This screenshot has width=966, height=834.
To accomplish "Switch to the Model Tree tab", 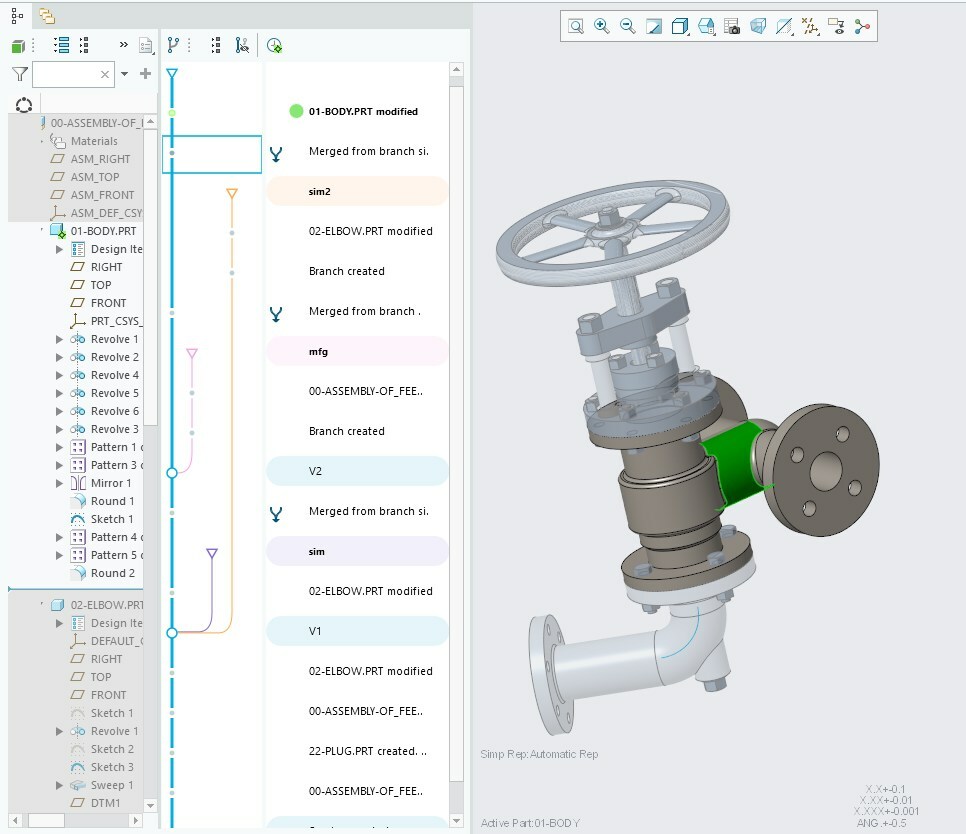I will [x=17, y=15].
